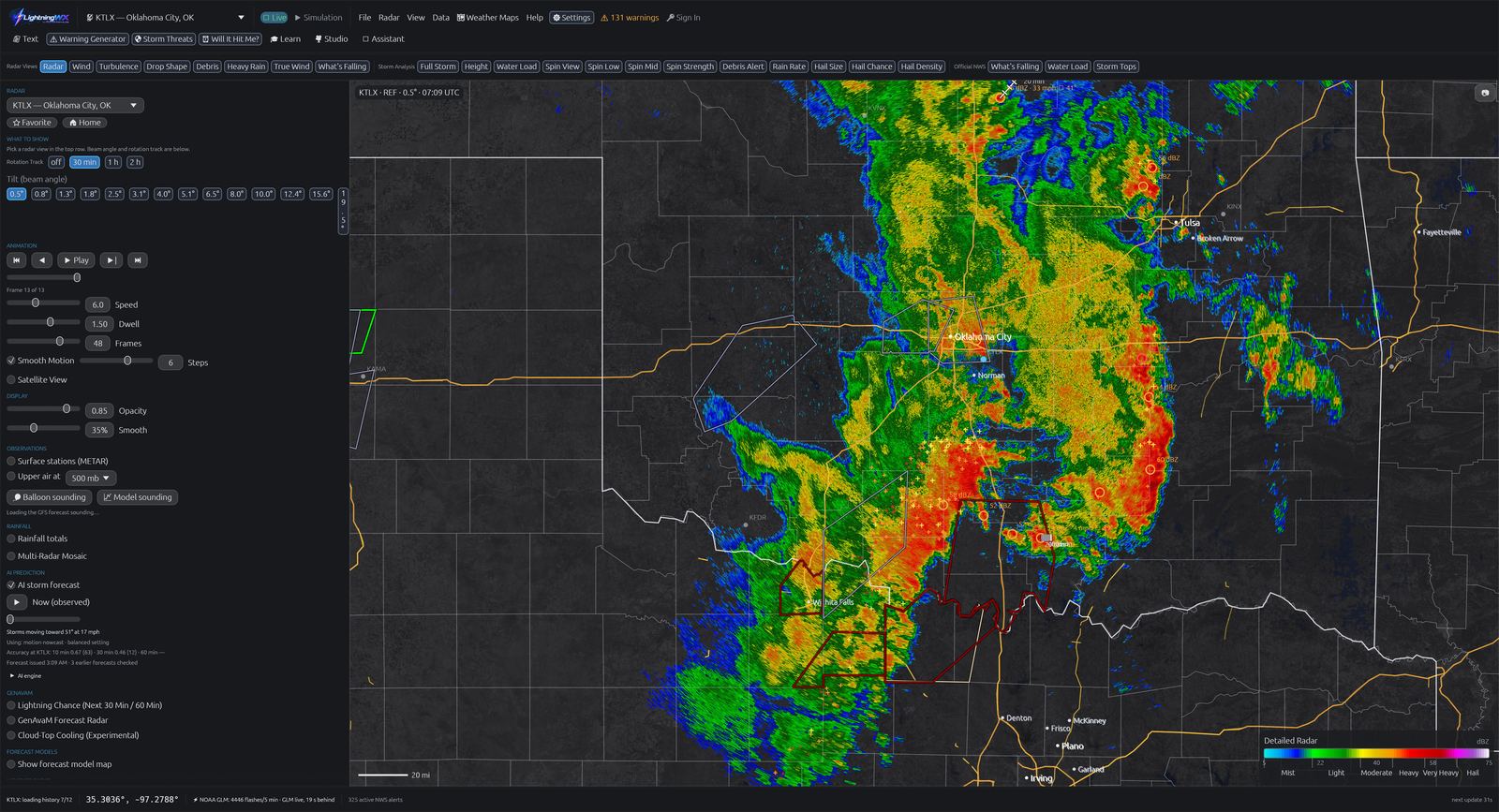The width and height of the screenshot is (1499, 812).
Task: Switch to Simulation mode
Action: point(319,18)
